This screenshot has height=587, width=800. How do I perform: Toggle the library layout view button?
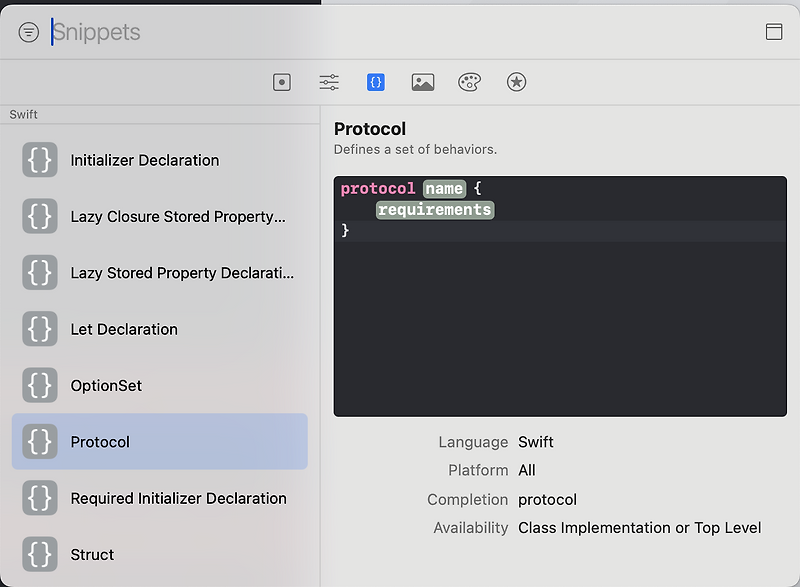click(x=774, y=32)
